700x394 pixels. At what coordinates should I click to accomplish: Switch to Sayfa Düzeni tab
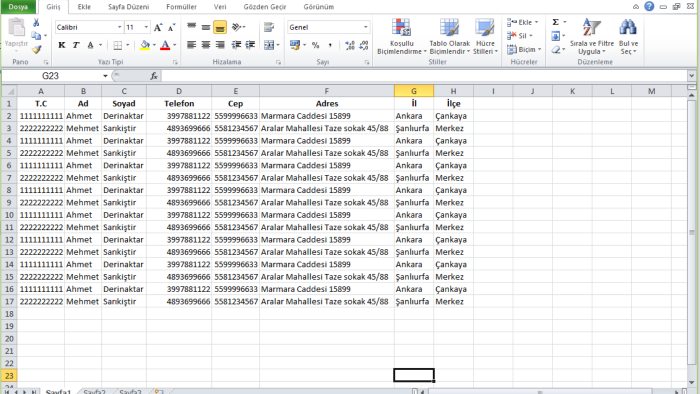[129, 7]
